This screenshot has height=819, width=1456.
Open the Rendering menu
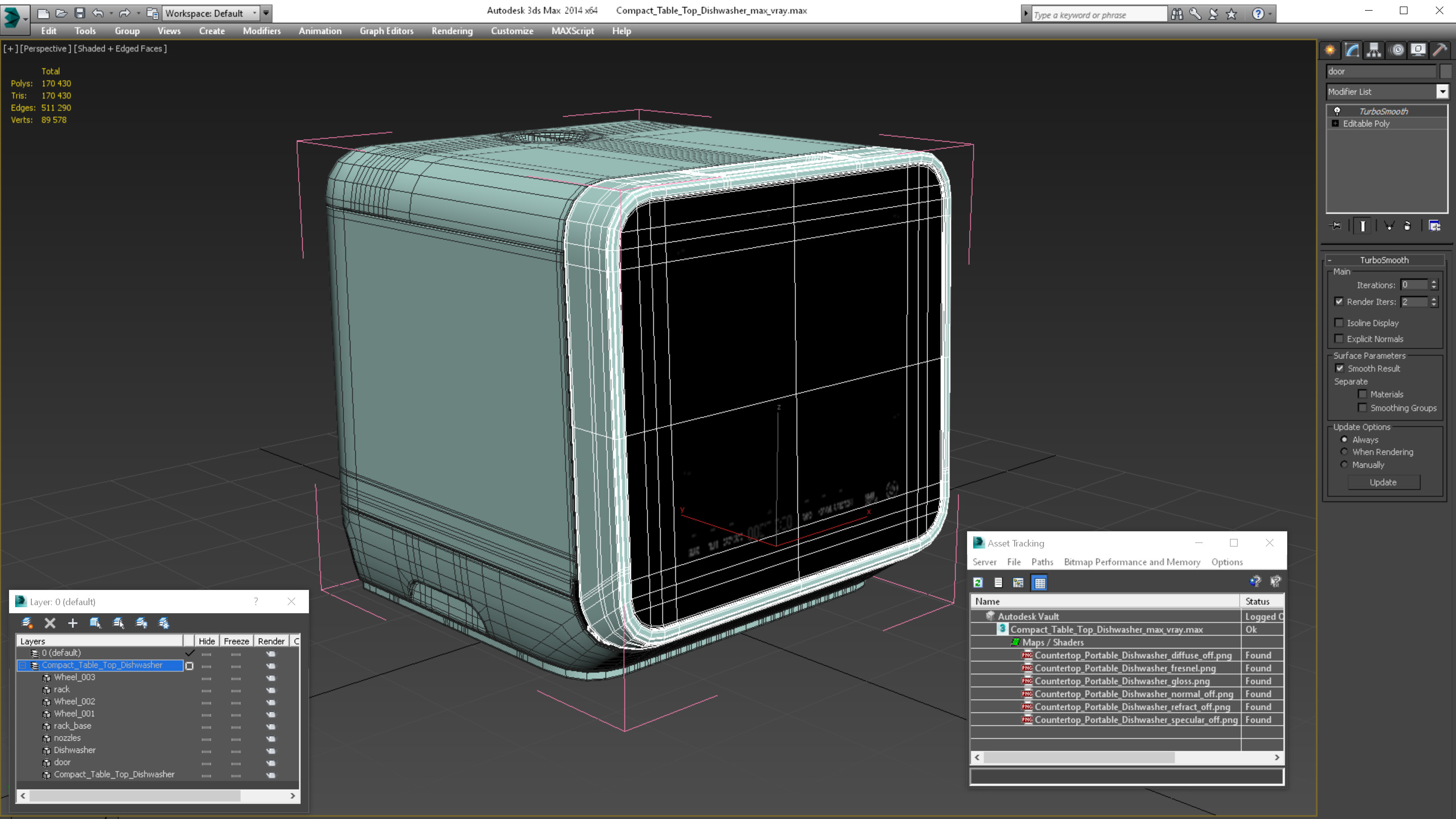451,31
